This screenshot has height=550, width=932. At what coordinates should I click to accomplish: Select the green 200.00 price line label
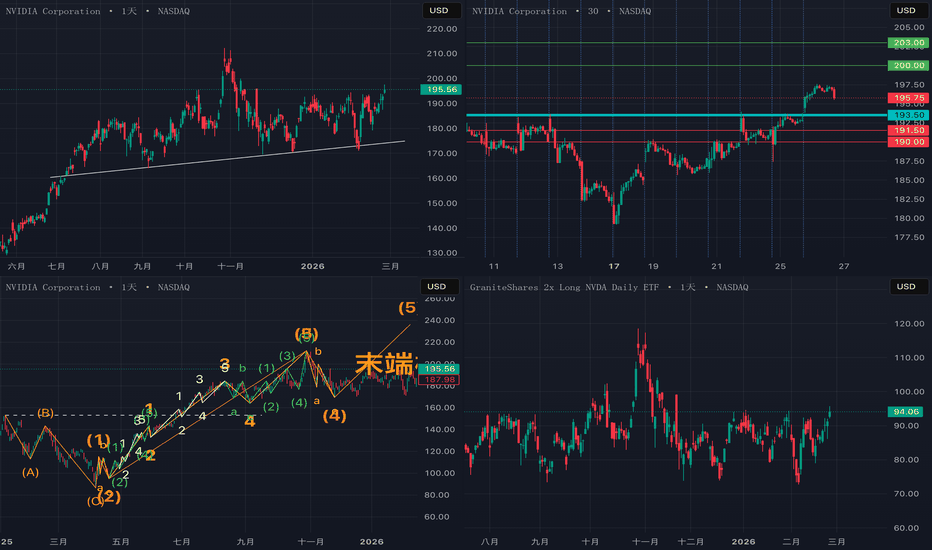click(908, 65)
